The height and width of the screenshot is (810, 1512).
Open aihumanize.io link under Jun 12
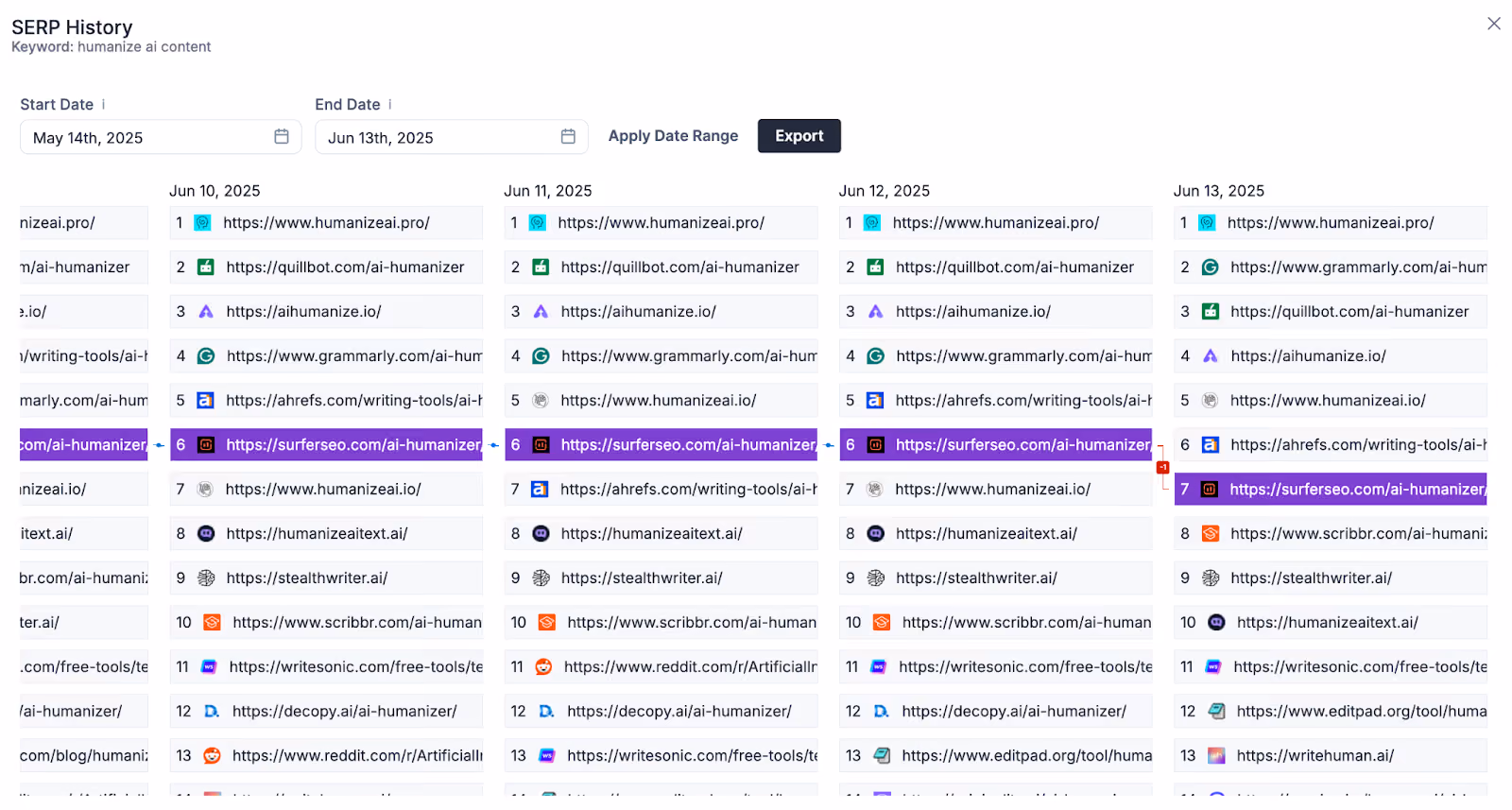(972, 312)
